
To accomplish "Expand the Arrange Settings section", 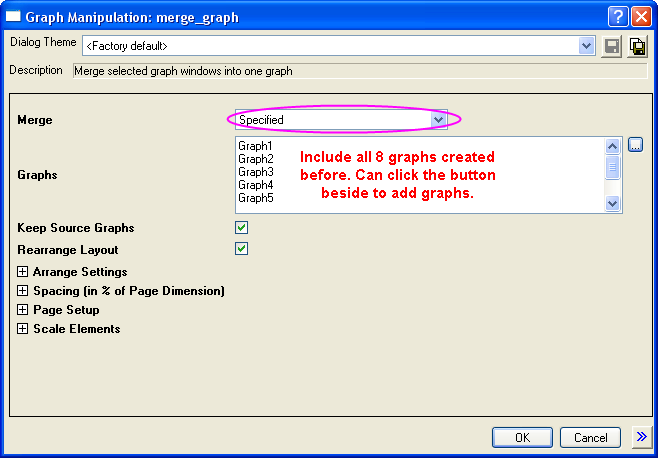I will [x=23, y=272].
